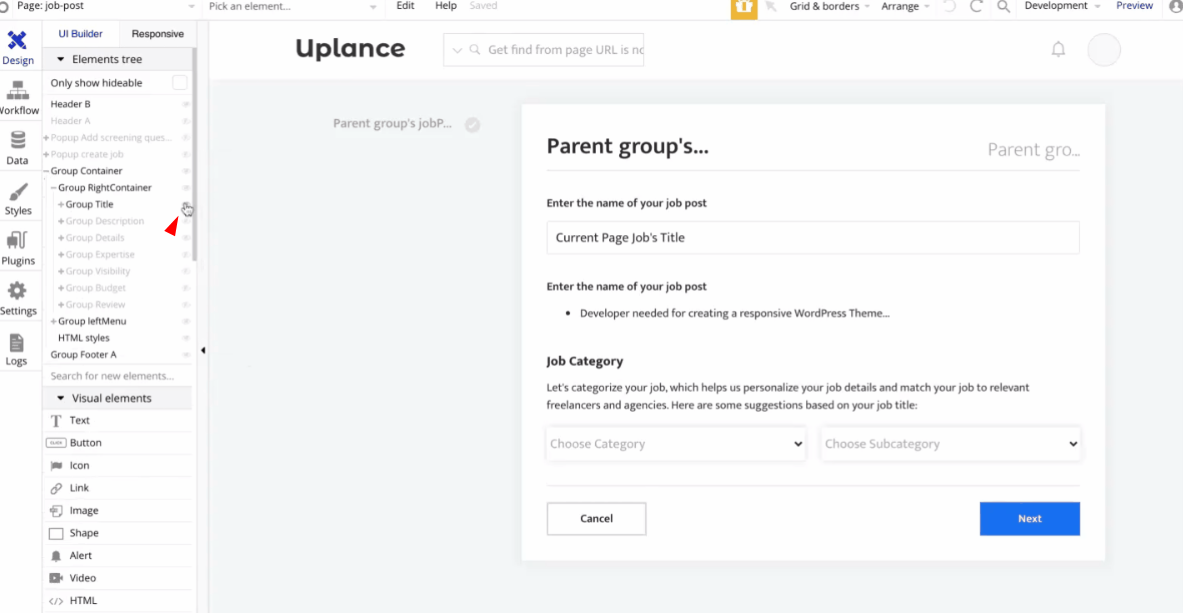The height and width of the screenshot is (613, 1183).
Task: Open the Grid & borders menu
Action: coord(829,7)
